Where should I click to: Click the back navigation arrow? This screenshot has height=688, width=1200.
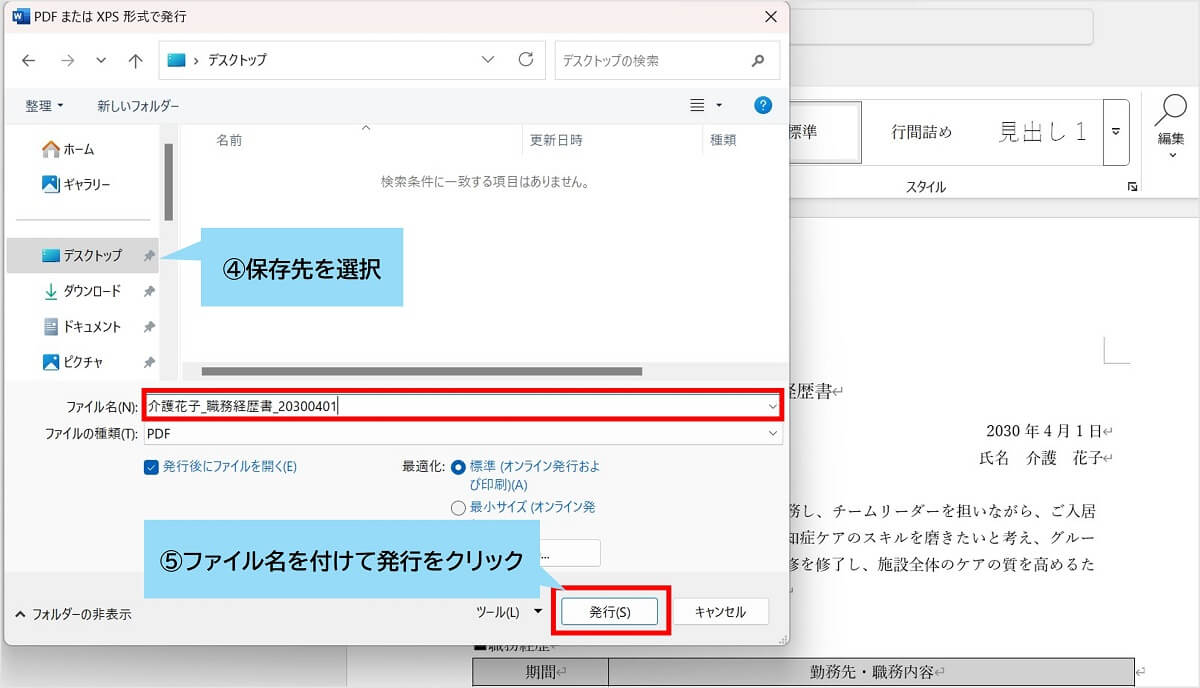tap(28, 61)
